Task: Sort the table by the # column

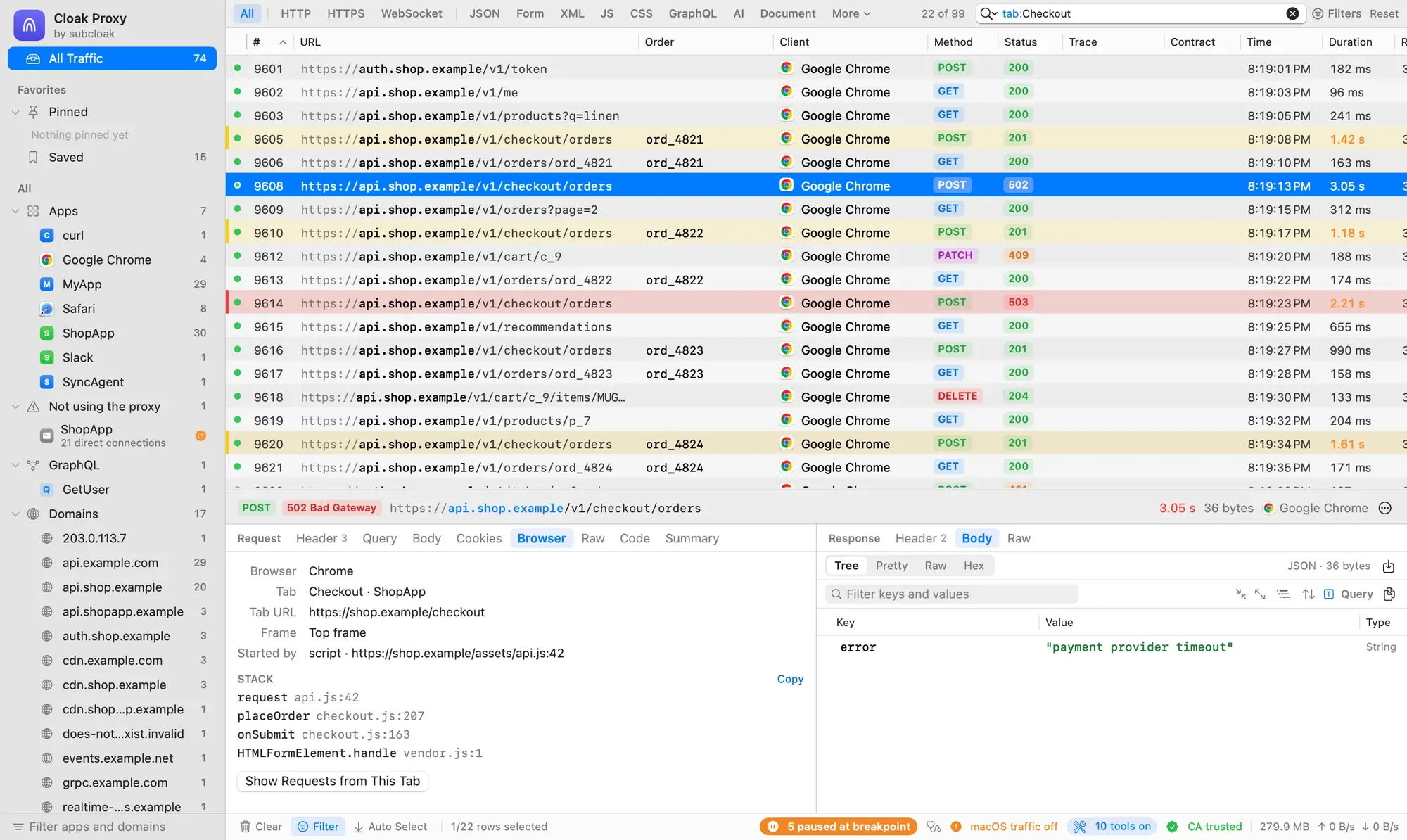Action: (269, 42)
